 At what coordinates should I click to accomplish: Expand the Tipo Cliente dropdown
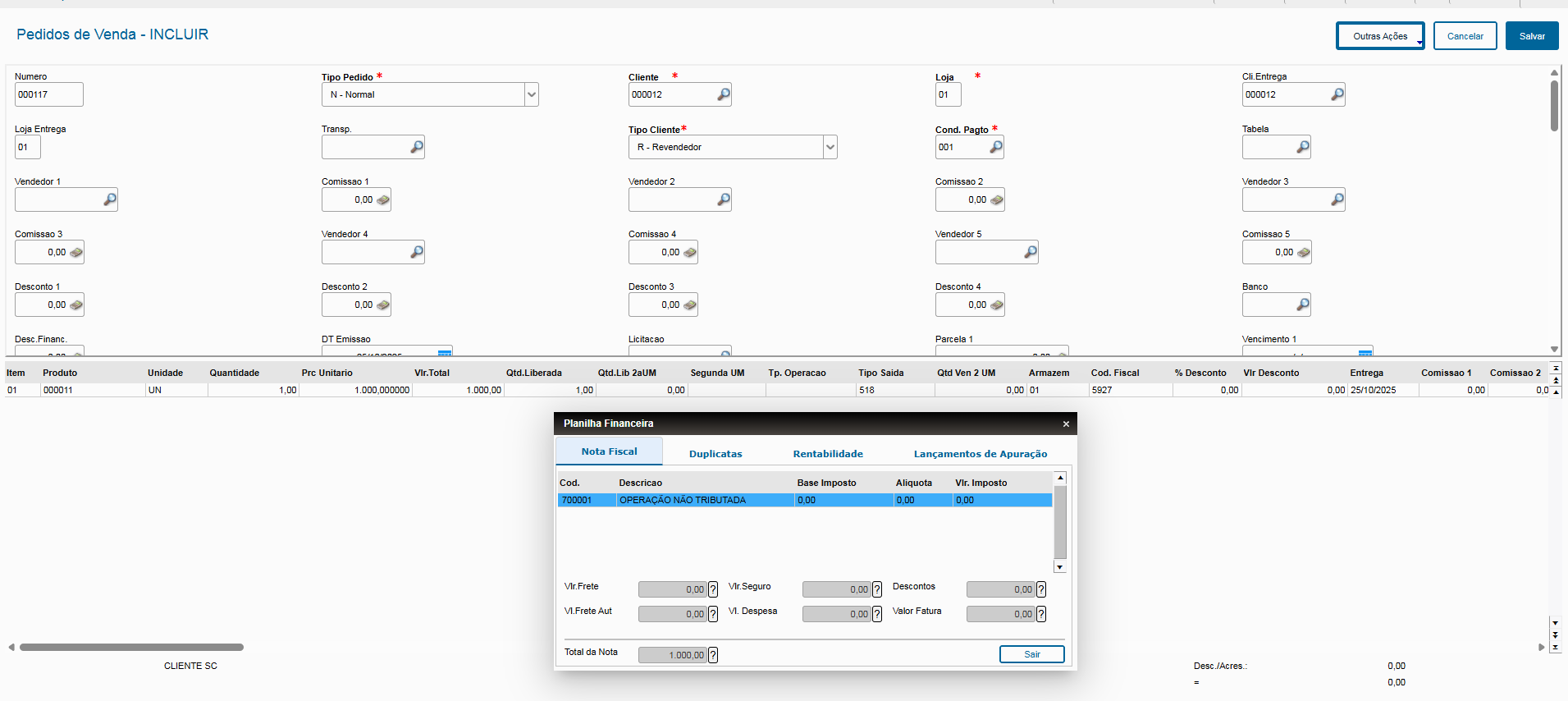pos(830,147)
